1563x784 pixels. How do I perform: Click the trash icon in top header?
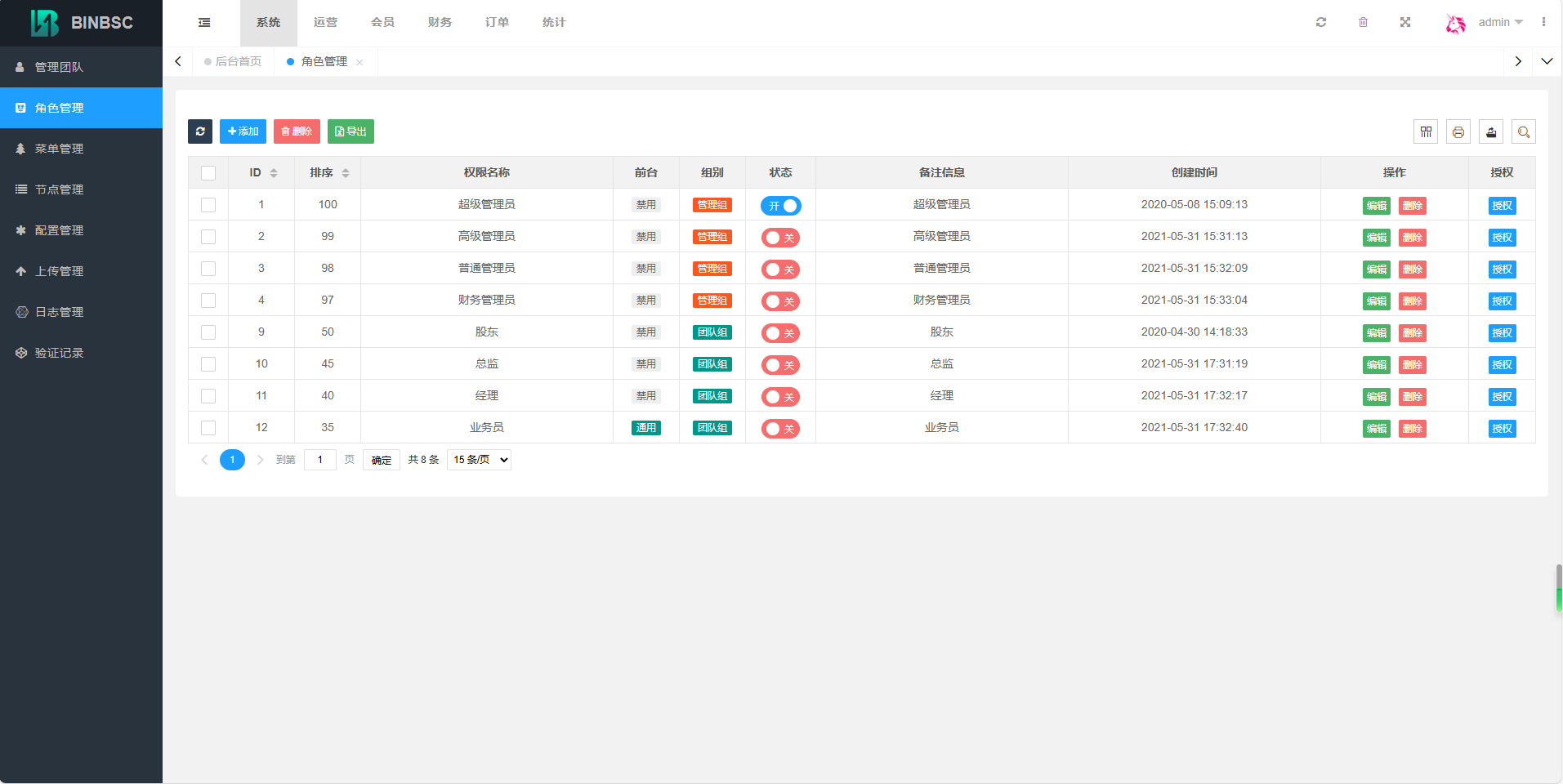click(1363, 23)
